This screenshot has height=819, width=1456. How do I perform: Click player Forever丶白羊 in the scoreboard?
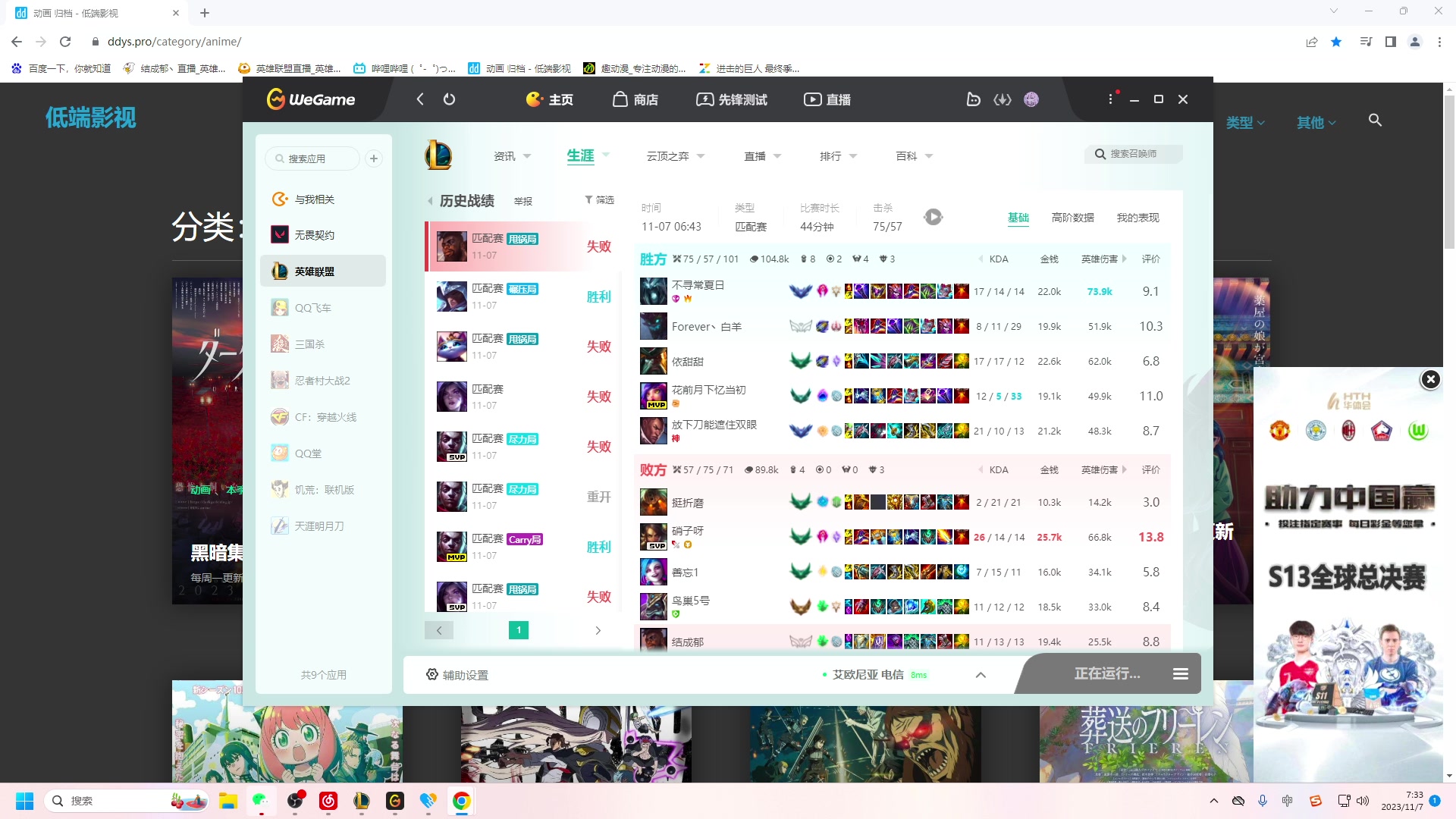click(707, 327)
